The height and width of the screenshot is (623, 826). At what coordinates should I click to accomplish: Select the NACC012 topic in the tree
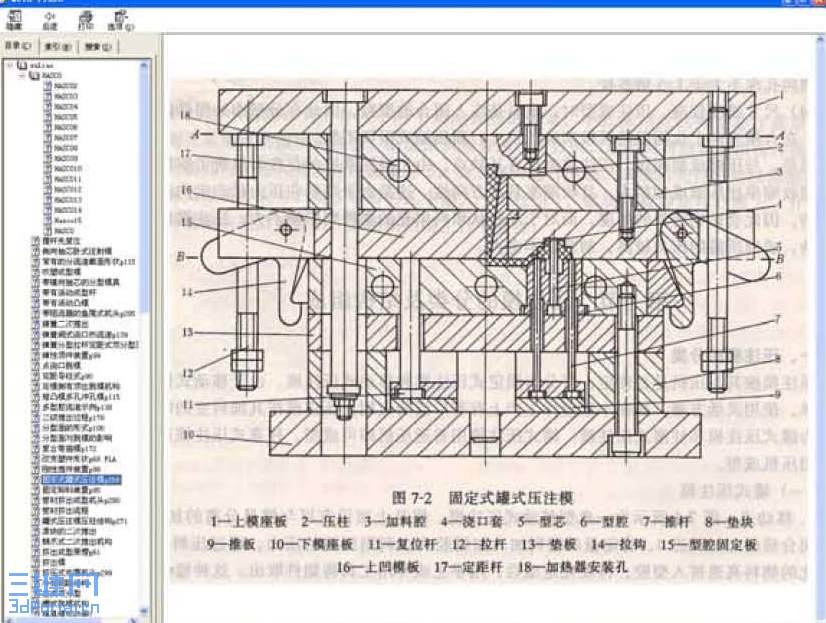[68, 190]
